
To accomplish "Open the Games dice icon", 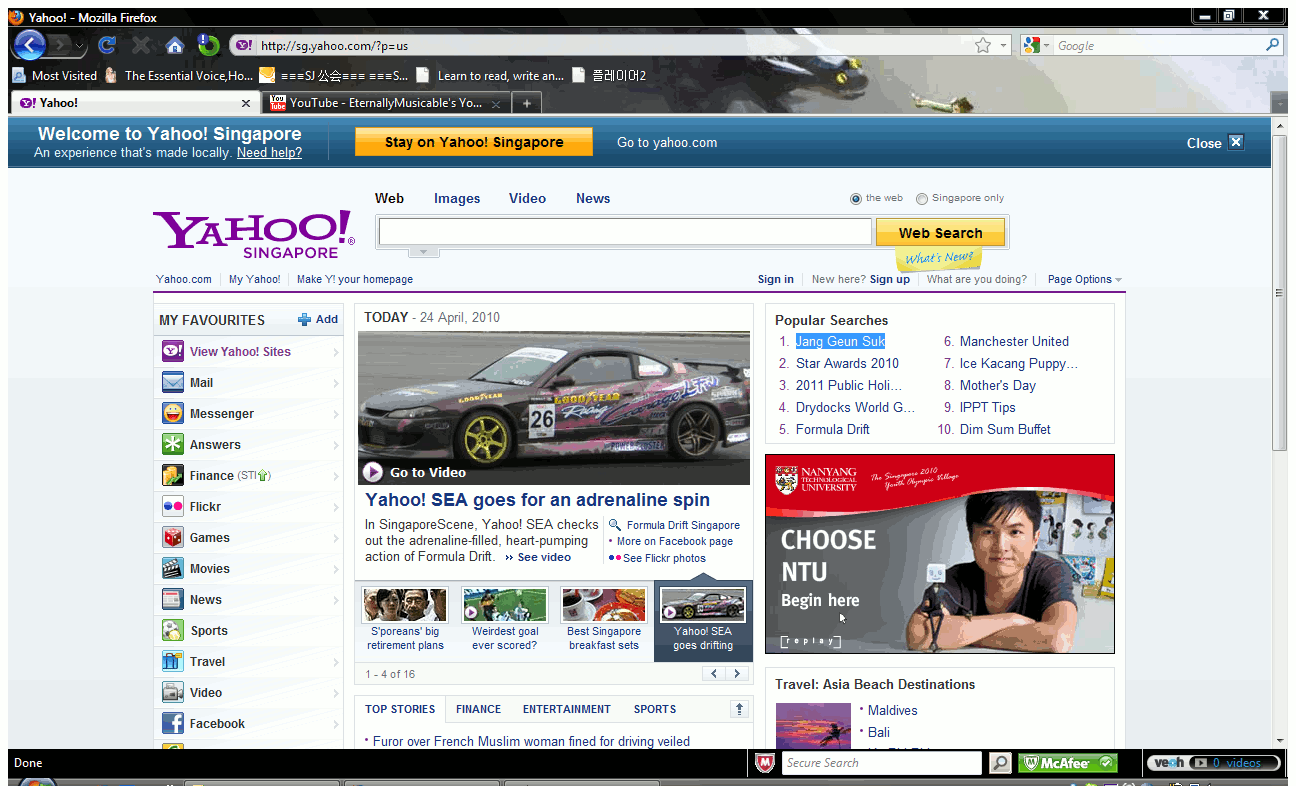I will tap(173, 537).
